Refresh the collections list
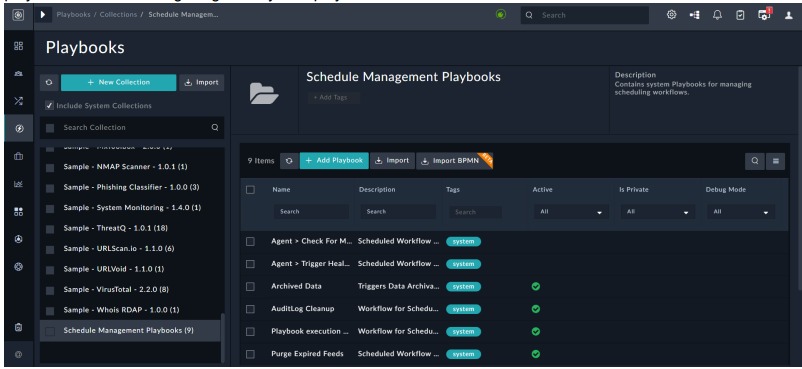This screenshot has height=369, width=802. [x=49, y=82]
